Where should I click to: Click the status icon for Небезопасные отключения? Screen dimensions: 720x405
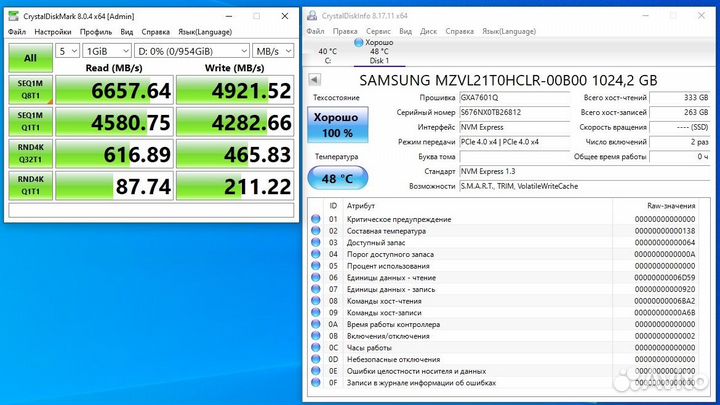point(315,359)
